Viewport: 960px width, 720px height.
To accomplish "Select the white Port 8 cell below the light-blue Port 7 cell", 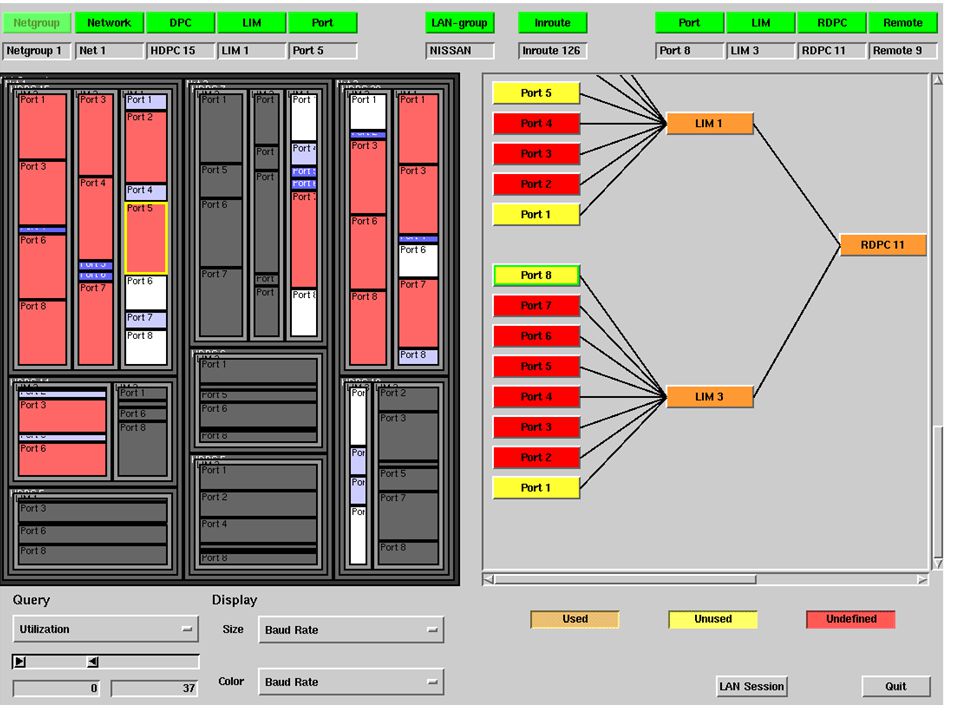I will (146, 347).
